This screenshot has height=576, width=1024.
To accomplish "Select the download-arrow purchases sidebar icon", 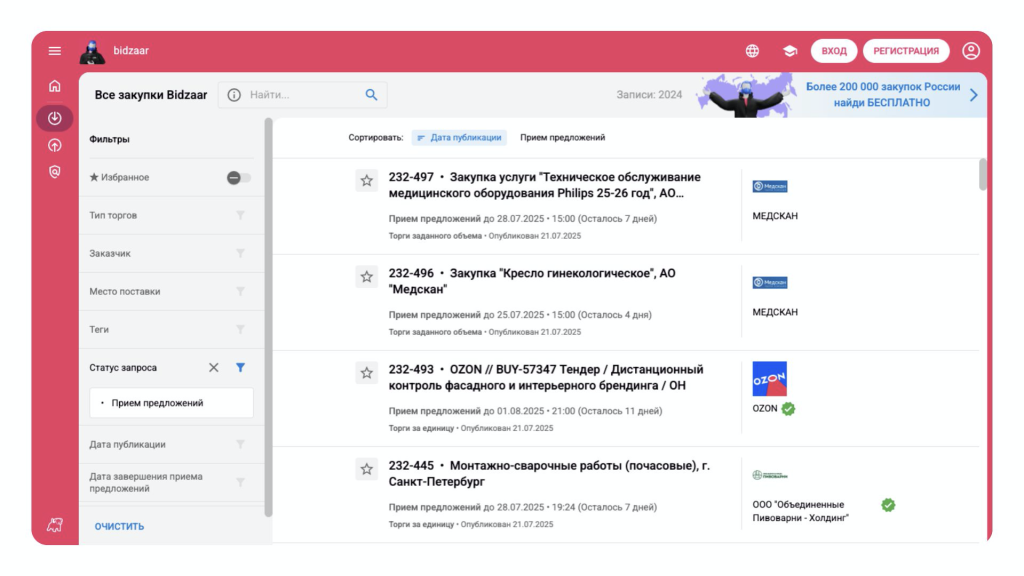I will point(55,118).
